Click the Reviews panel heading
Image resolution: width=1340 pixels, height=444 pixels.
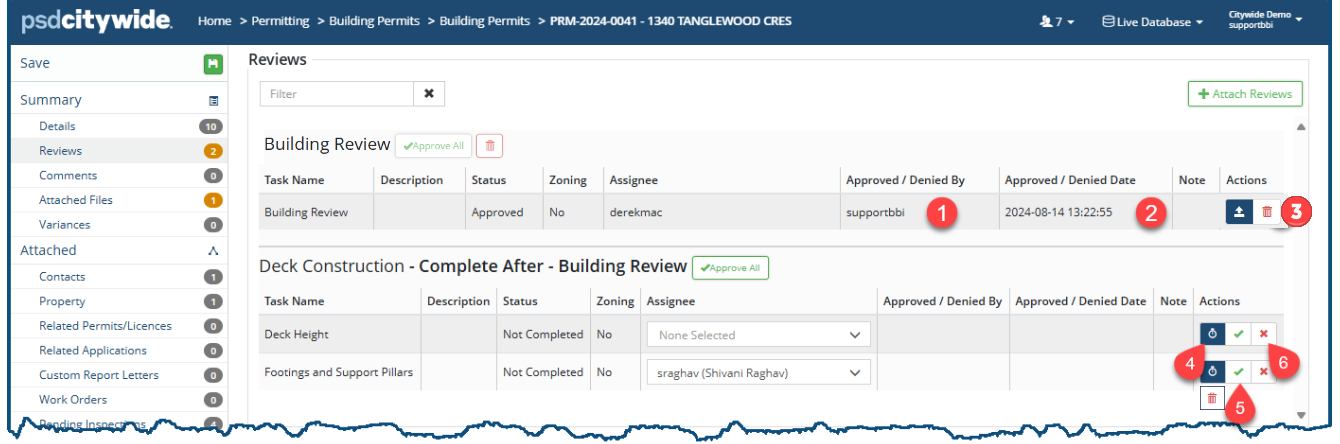click(277, 60)
